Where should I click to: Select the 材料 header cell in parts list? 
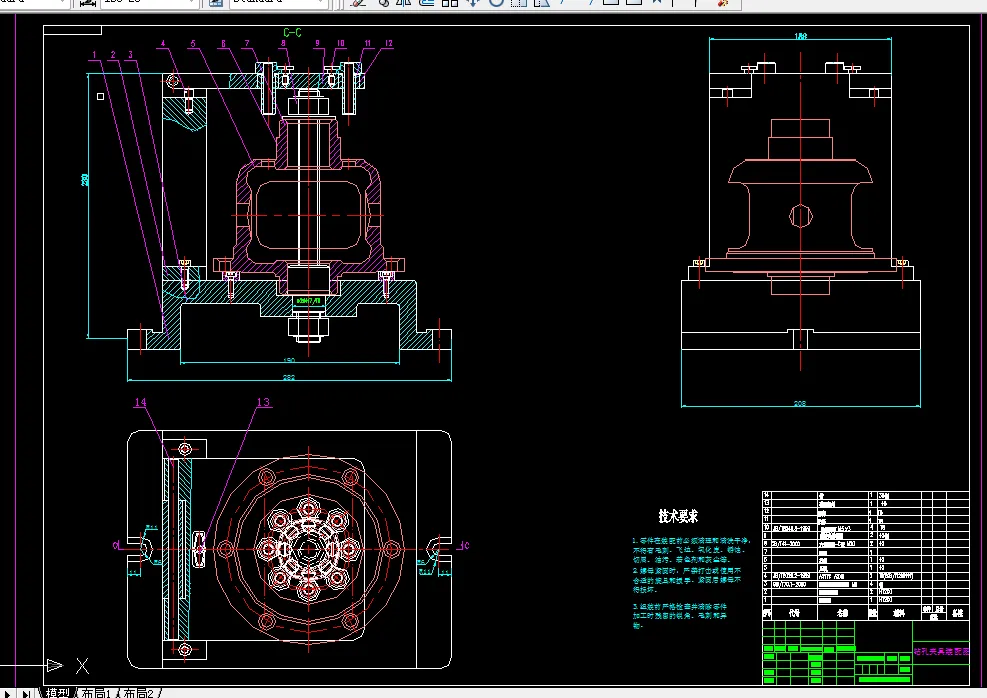tap(899, 613)
